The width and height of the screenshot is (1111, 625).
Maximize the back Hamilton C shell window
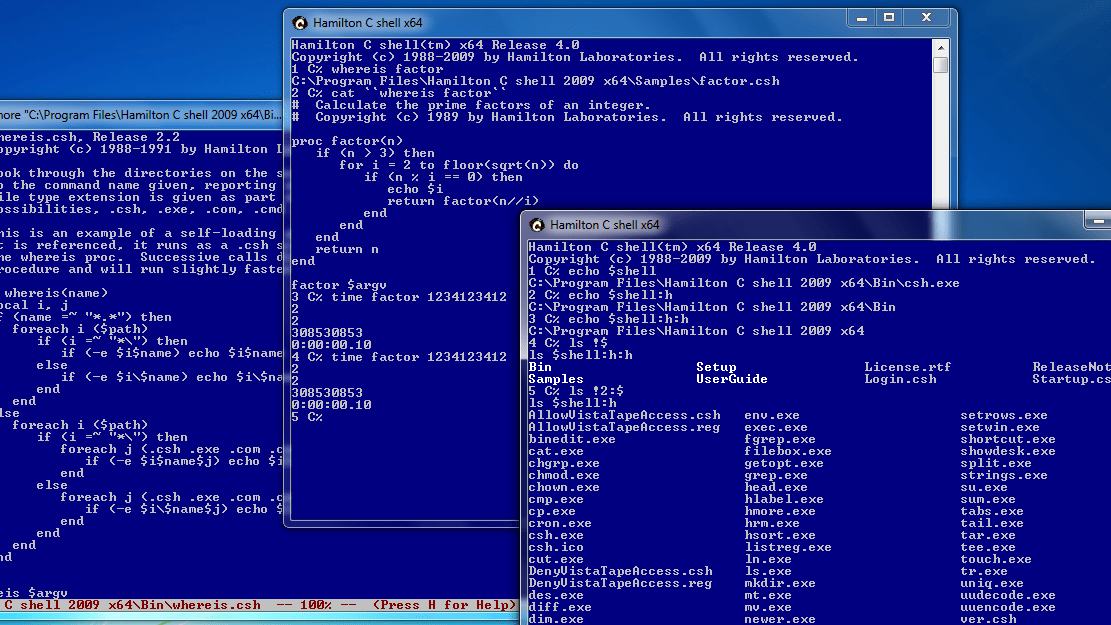tap(889, 18)
